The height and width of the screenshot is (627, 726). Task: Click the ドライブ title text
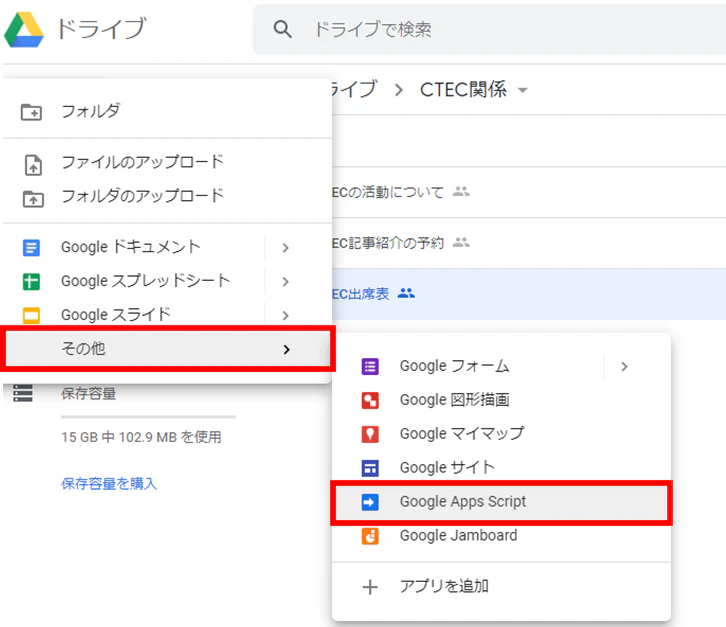point(102,29)
